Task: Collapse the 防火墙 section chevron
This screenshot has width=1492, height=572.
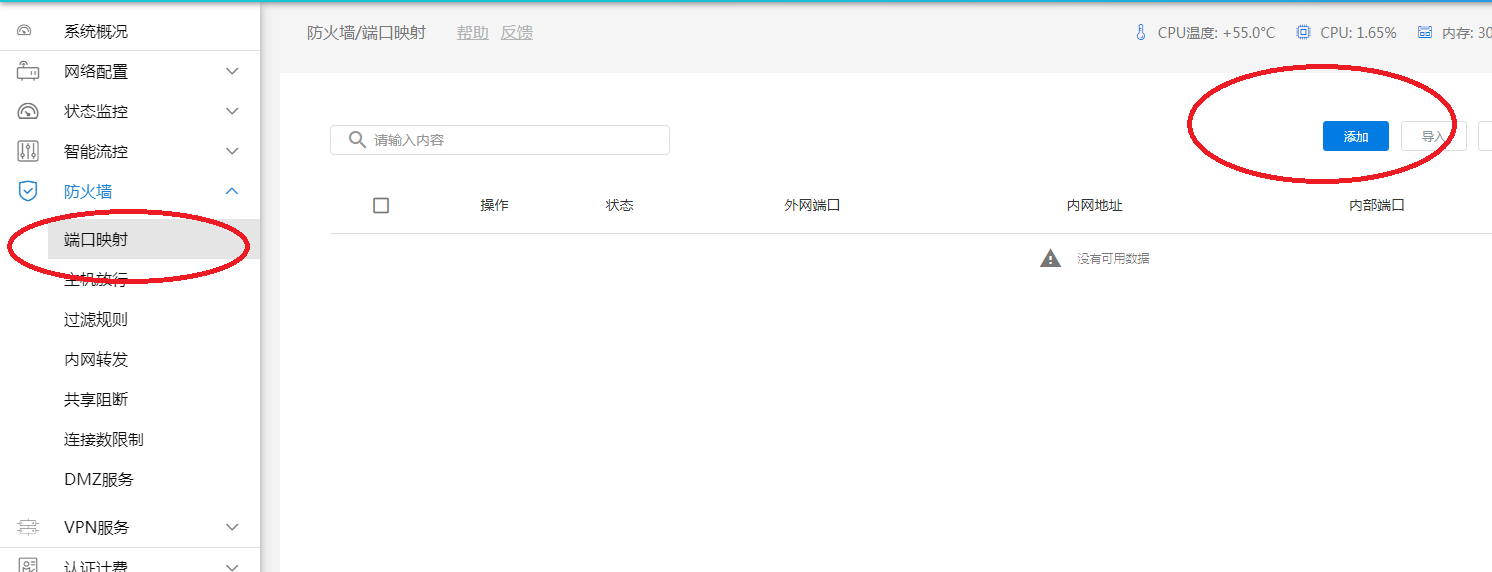Action: pos(232,191)
